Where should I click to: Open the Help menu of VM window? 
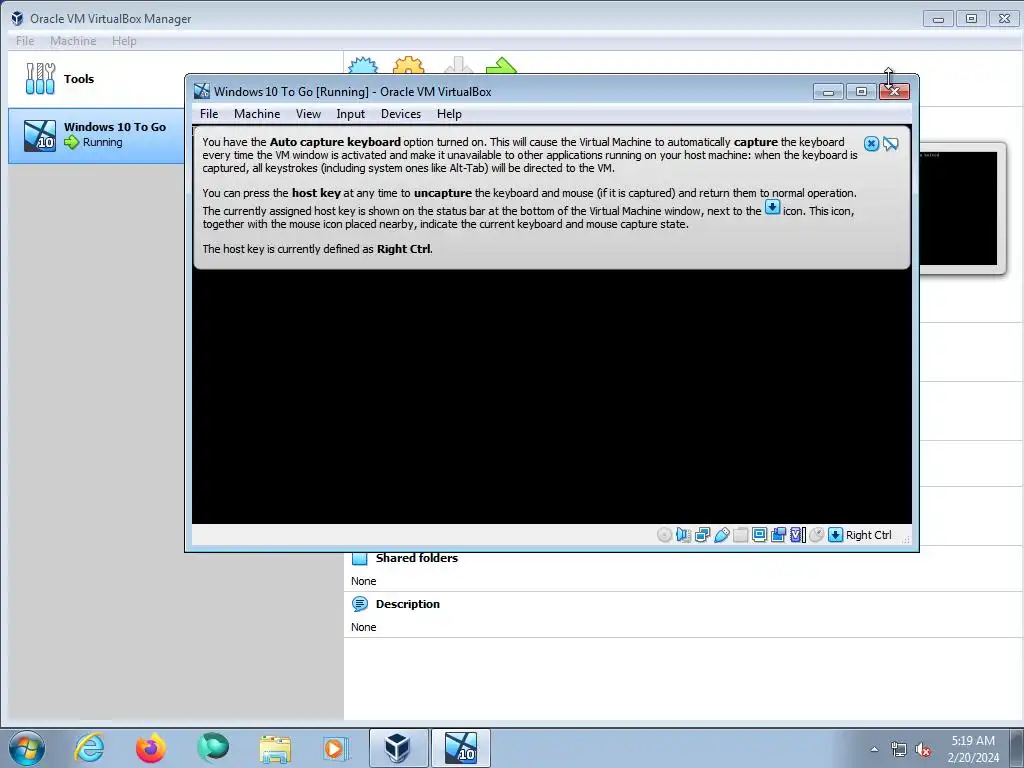coord(449,114)
